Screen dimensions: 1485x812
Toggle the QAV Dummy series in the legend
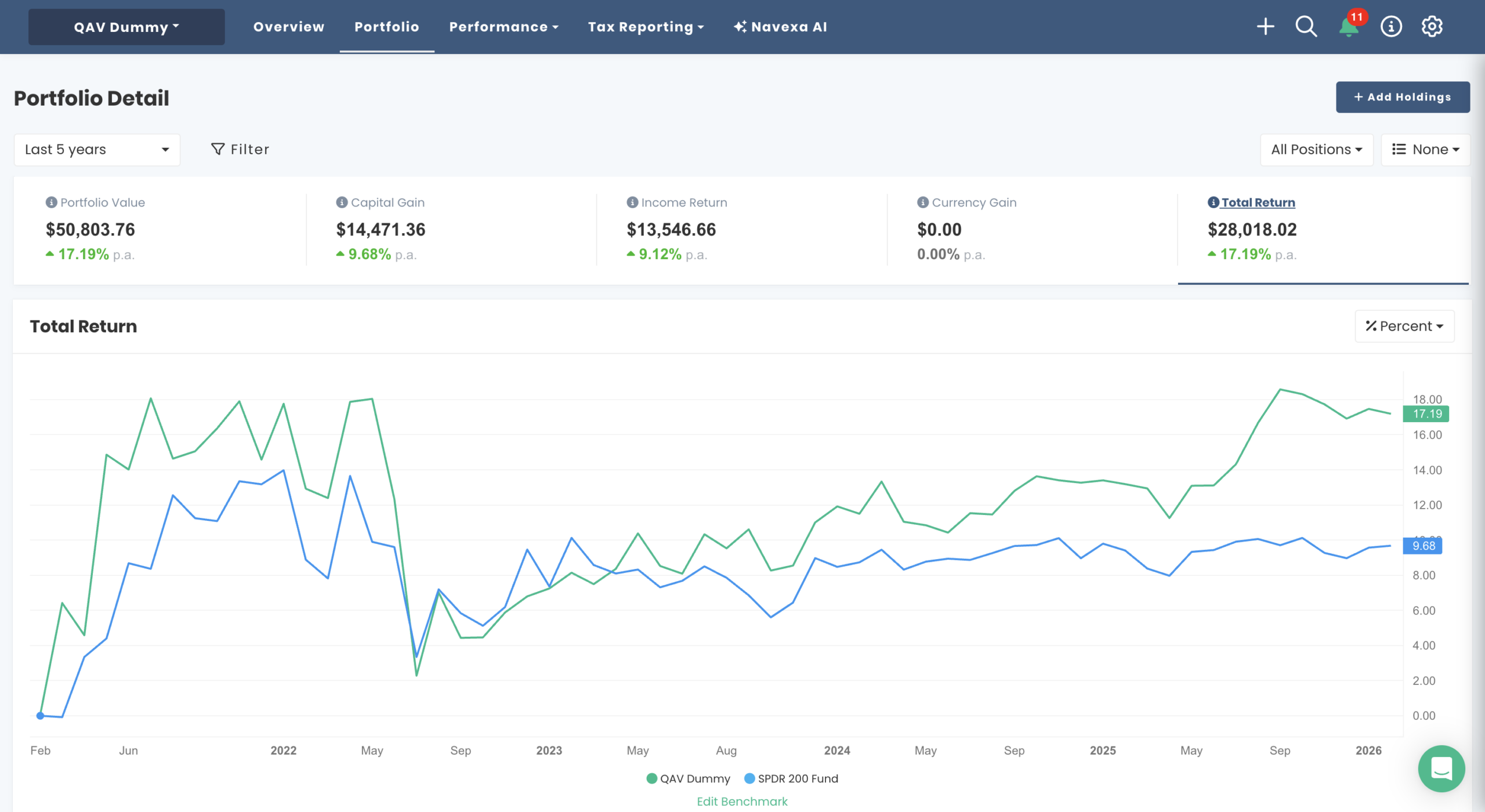[688, 778]
